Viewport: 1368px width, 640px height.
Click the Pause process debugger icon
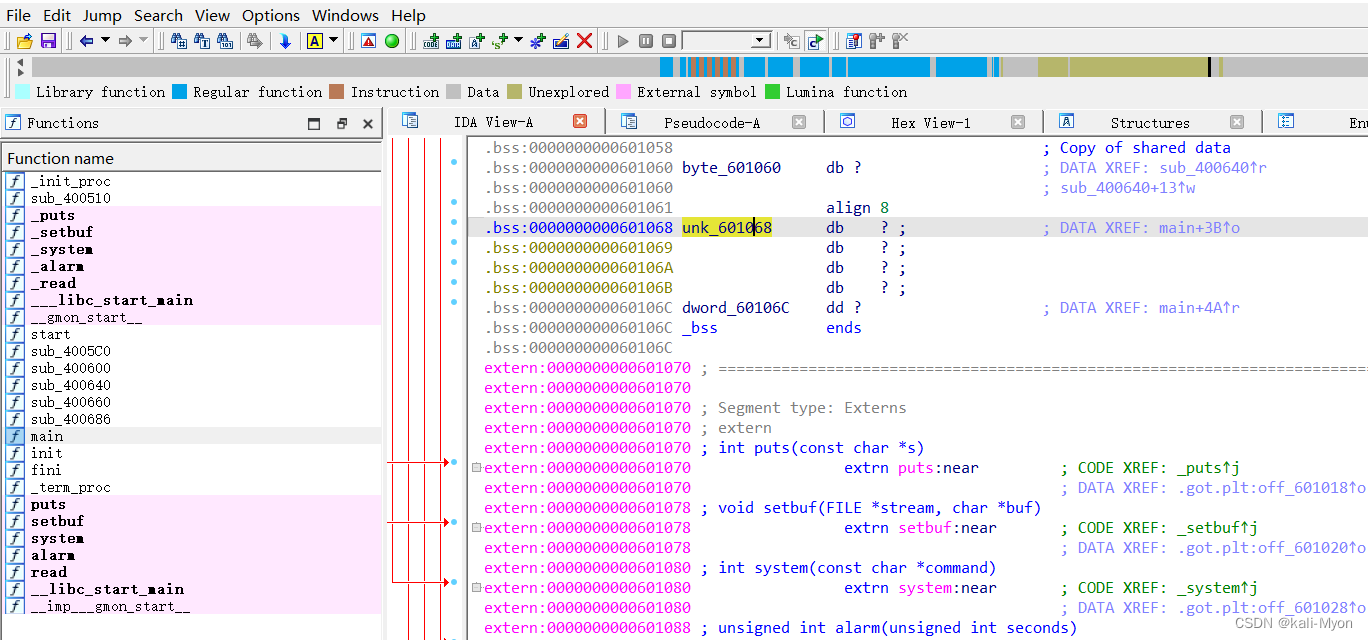coord(645,40)
